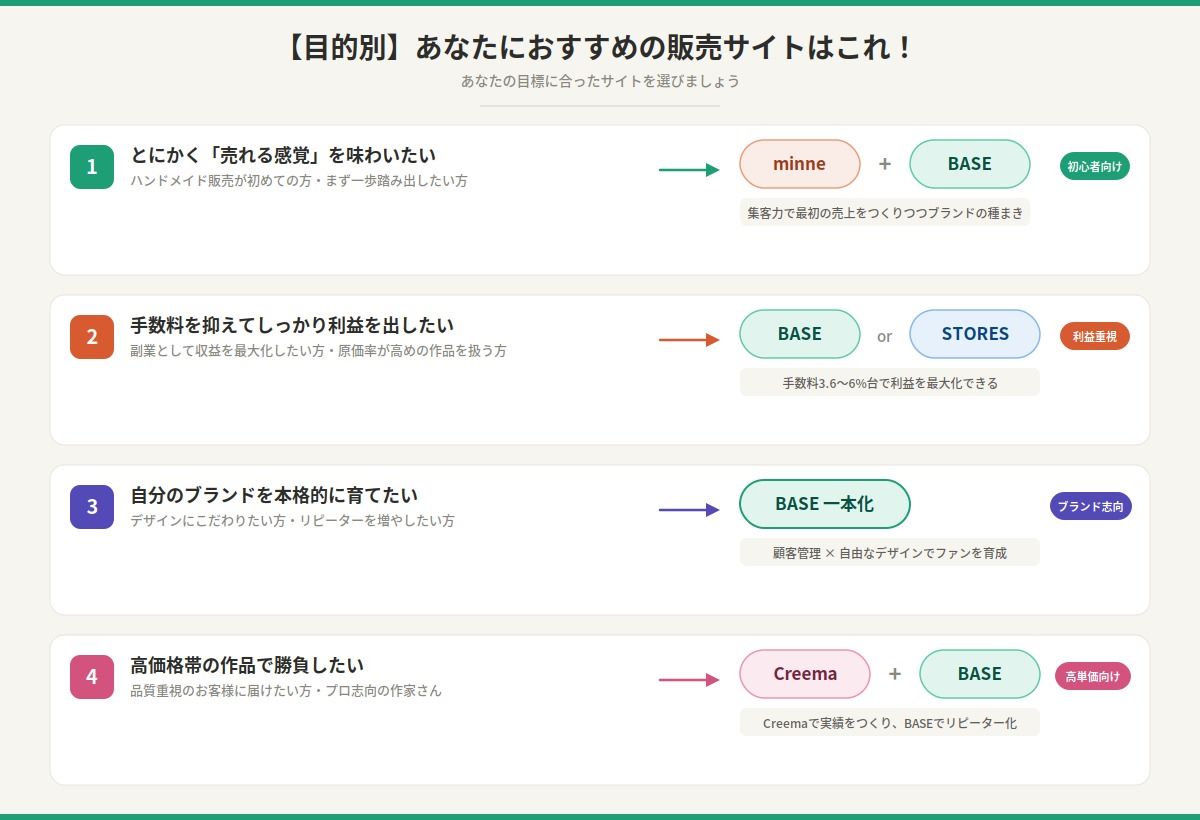Screen dimensions: 1200x820
Task: Click the ブランド志向 tag
Action: (x=1089, y=507)
